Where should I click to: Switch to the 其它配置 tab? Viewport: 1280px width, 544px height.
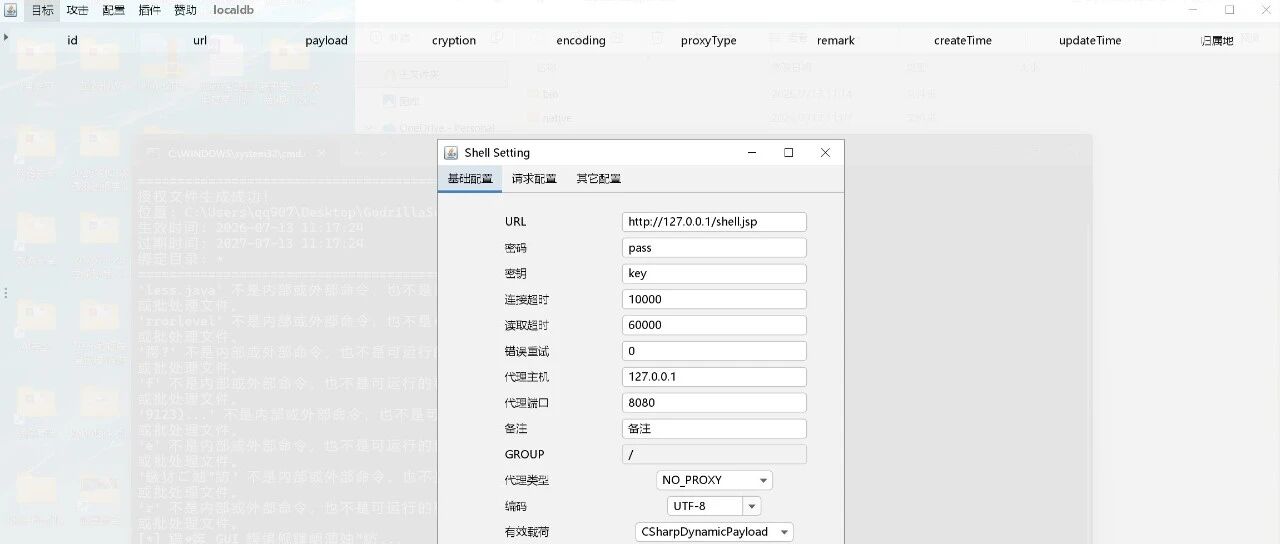[x=598, y=179]
